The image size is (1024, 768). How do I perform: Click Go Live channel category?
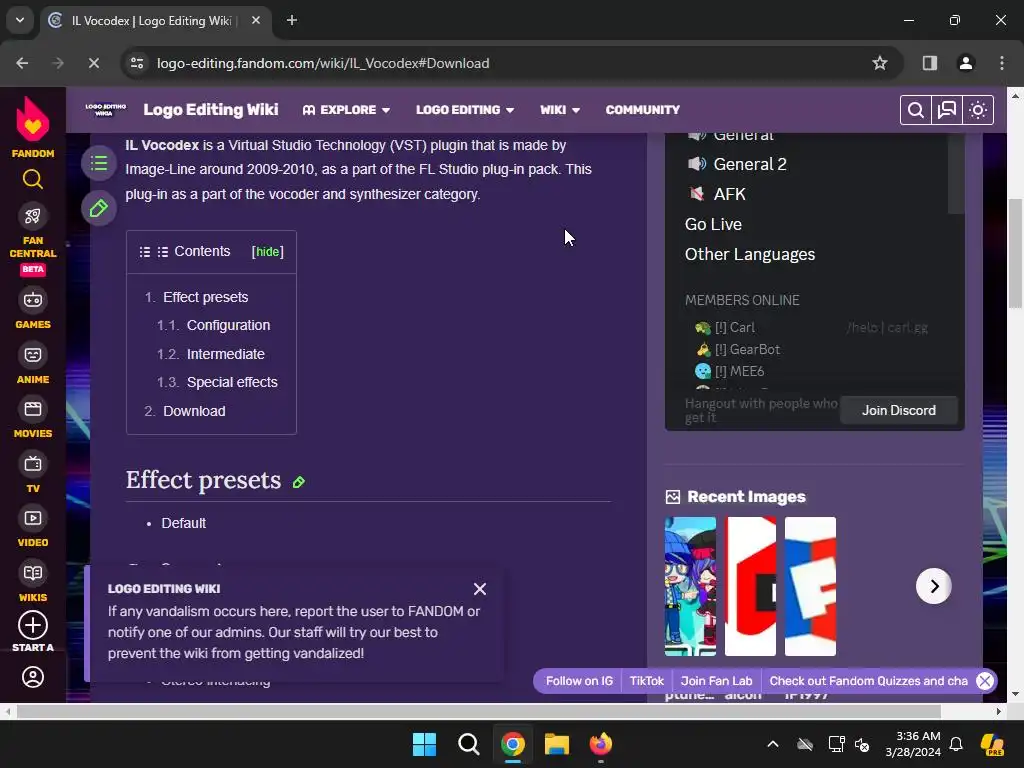[x=713, y=224]
